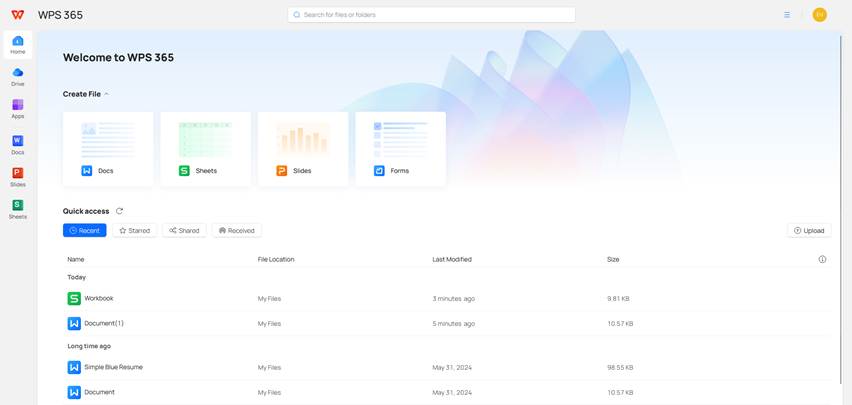Screen dimensions: 852x405
Task: Click the info icon in the table header
Action: (822, 259)
